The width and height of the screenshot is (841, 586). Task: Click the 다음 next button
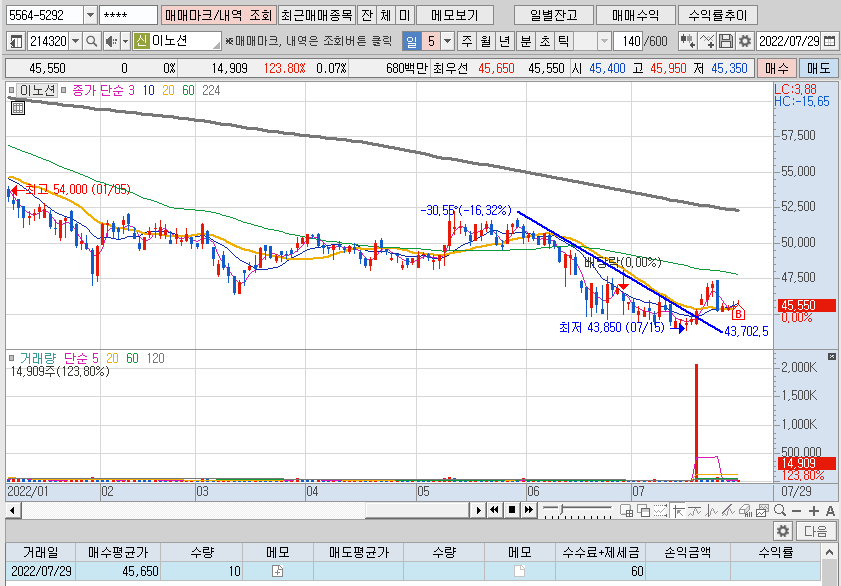click(816, 531)
